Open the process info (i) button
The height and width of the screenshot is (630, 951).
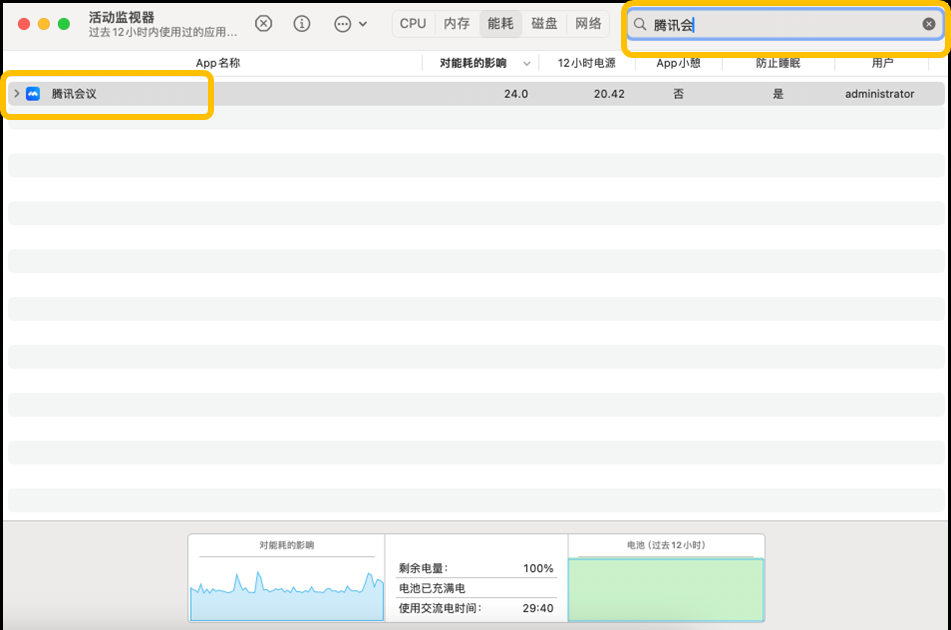coord(301,24)
